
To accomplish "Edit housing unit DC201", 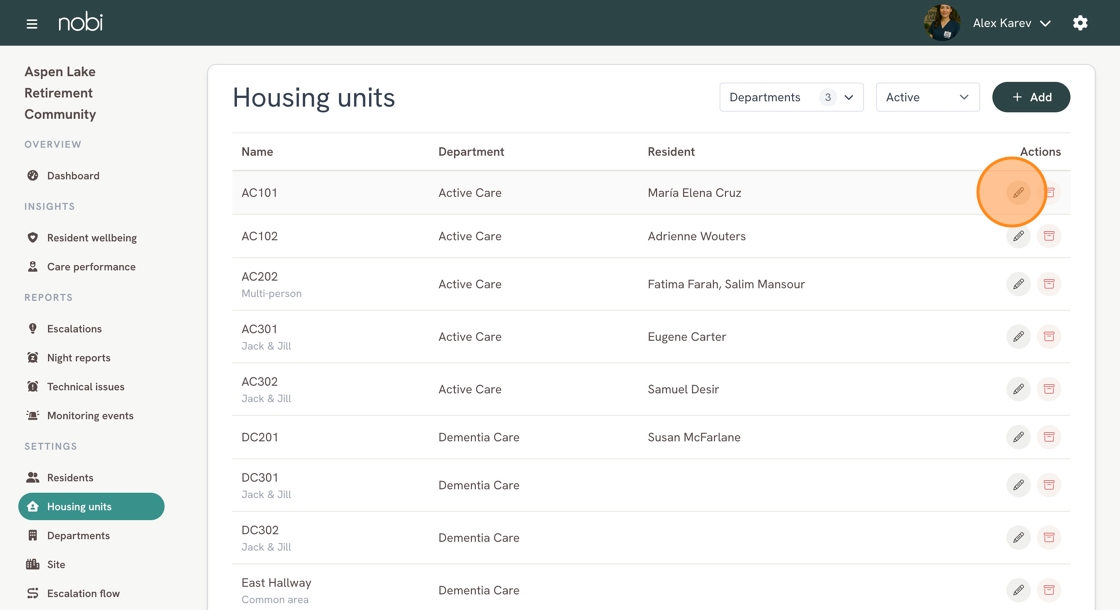I will click(x=1018, y=437).
